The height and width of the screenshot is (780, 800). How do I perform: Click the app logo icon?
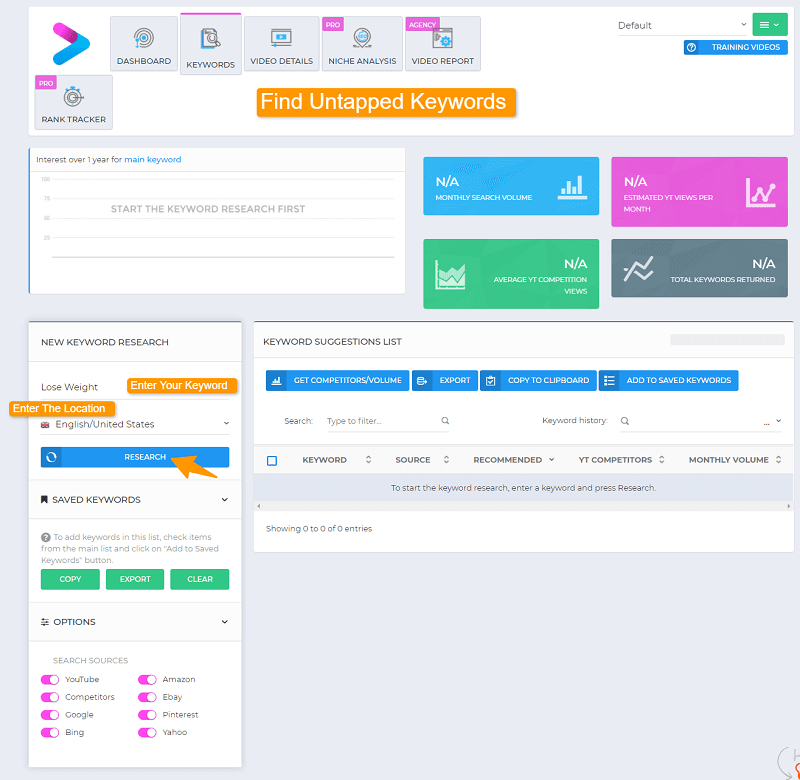(70, 43)
